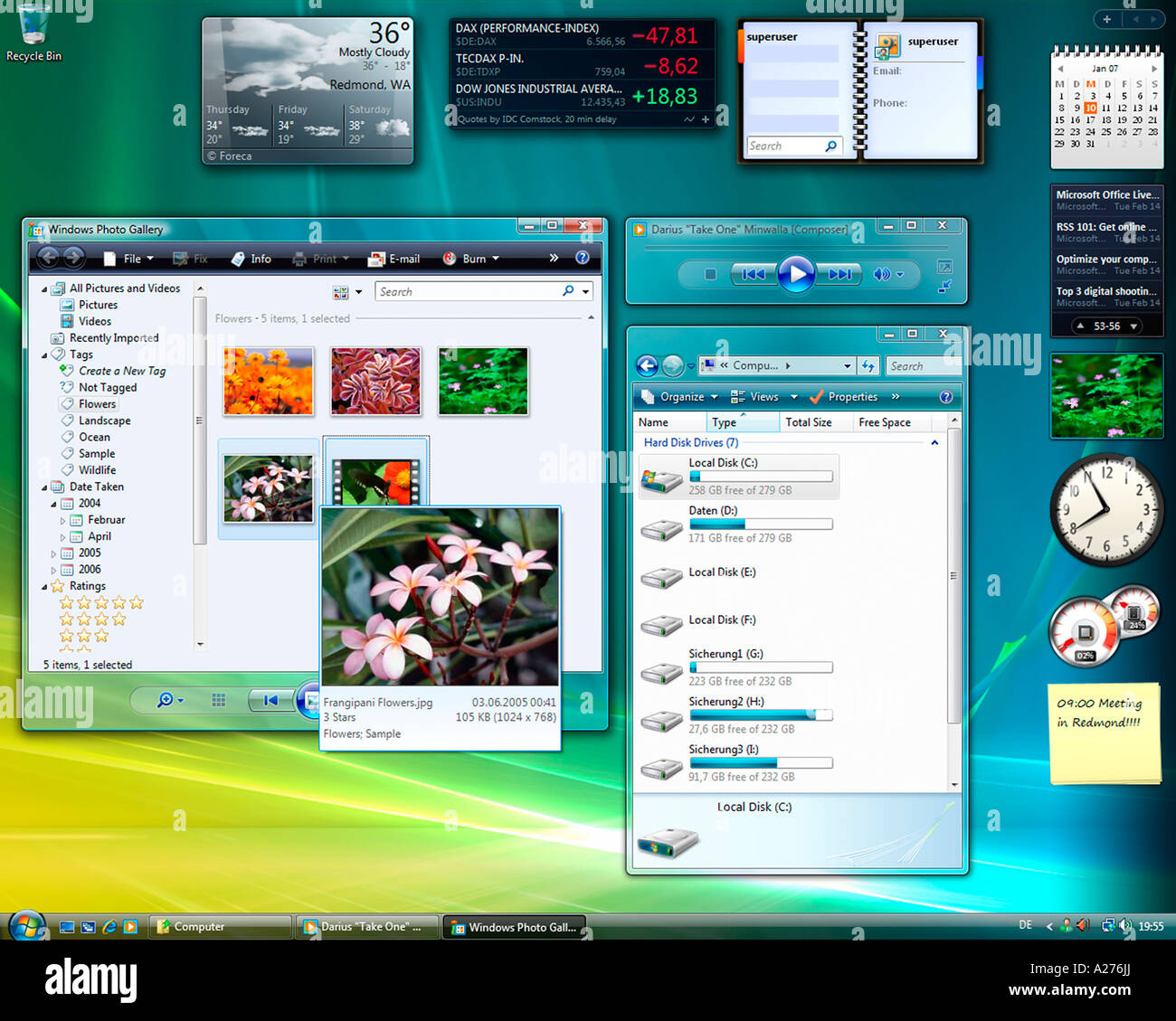Open the Windows Start orb

pyautogui.click(x=27, y=927)
